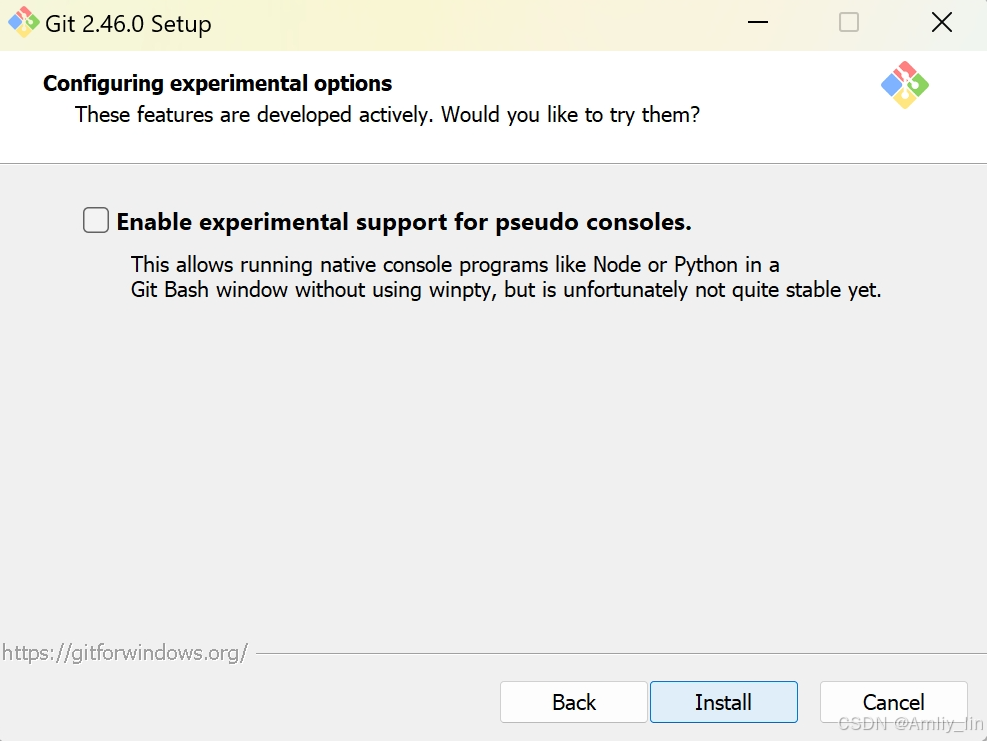
Task: Click the 'These features are developed actively' subtitle
Action: tap(387, 115)
